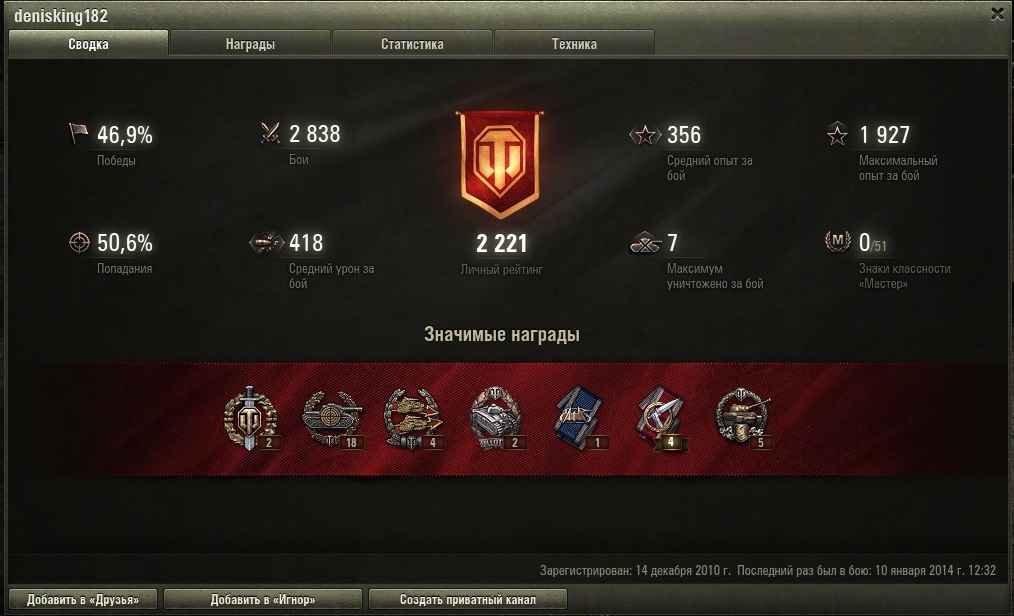Click the crosshair hit-rate icon

[x=79, y=242]
